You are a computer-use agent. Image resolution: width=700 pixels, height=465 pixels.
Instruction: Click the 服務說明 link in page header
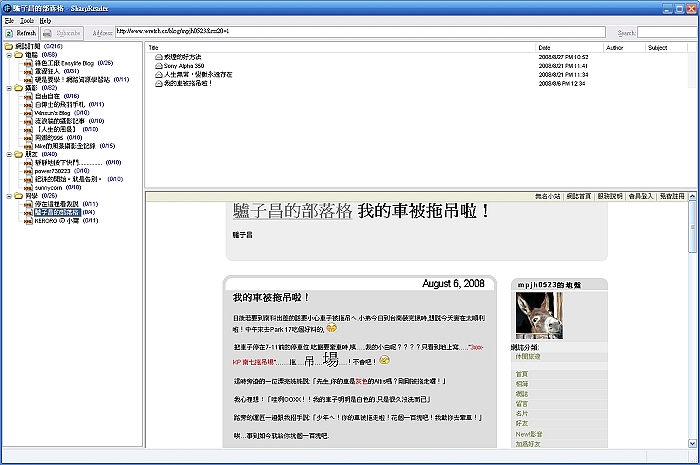coord(610,196)
